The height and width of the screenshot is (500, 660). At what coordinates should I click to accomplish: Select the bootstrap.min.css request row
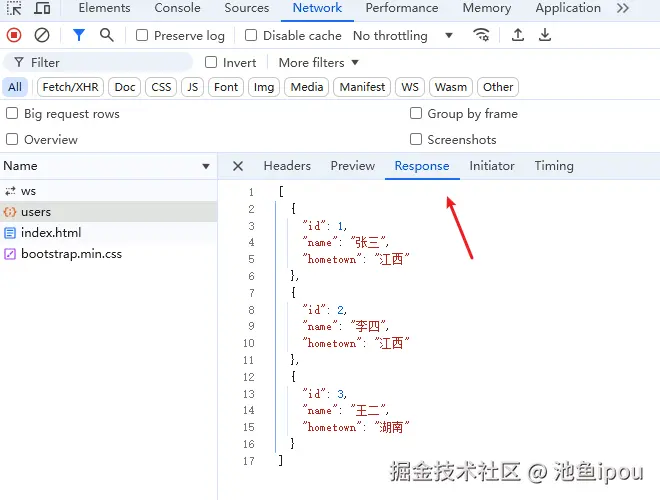pos(109,254)
